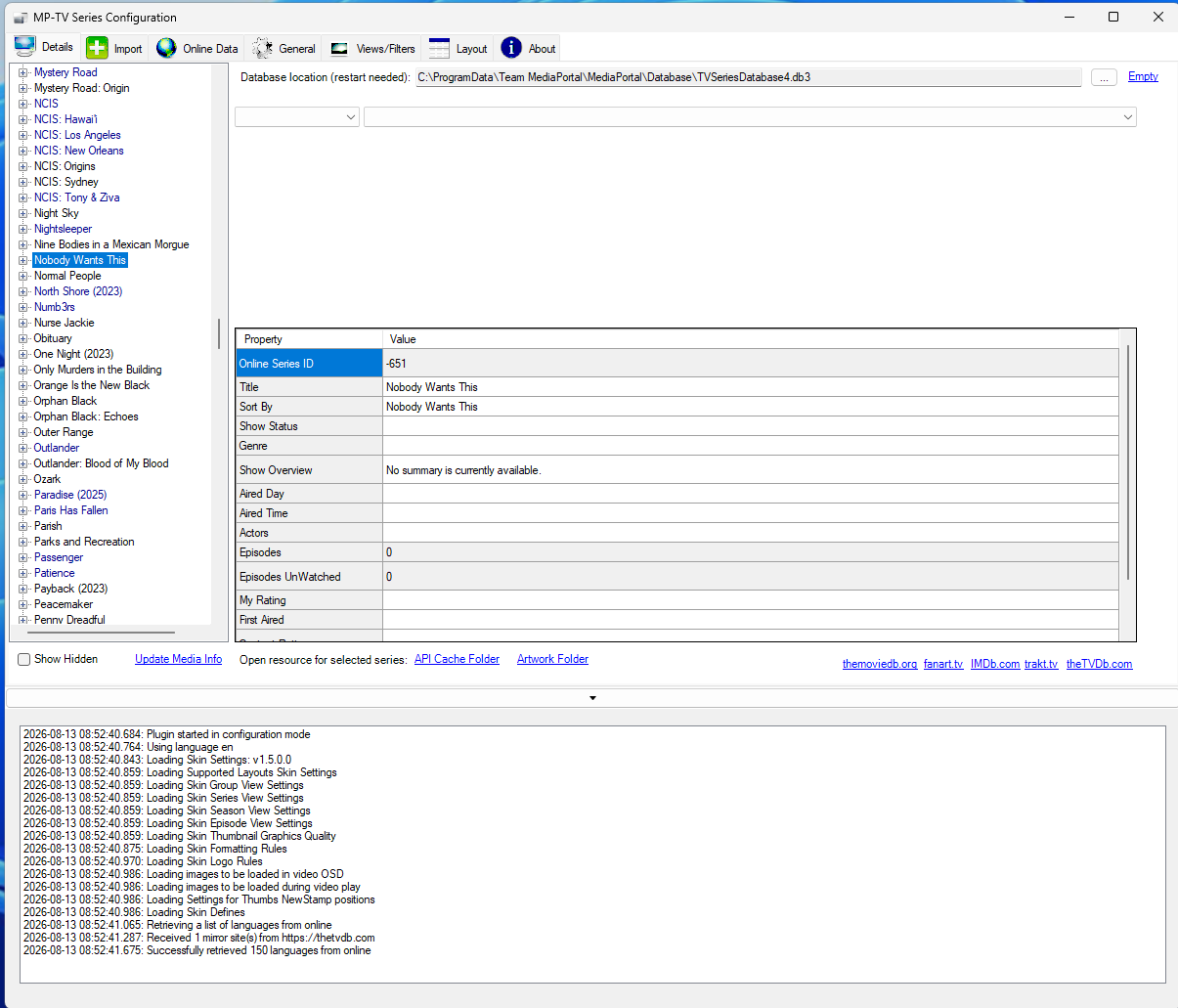Click the Online Series ID property row
The image size is (1178, 1008).
[x=677, y=364]
